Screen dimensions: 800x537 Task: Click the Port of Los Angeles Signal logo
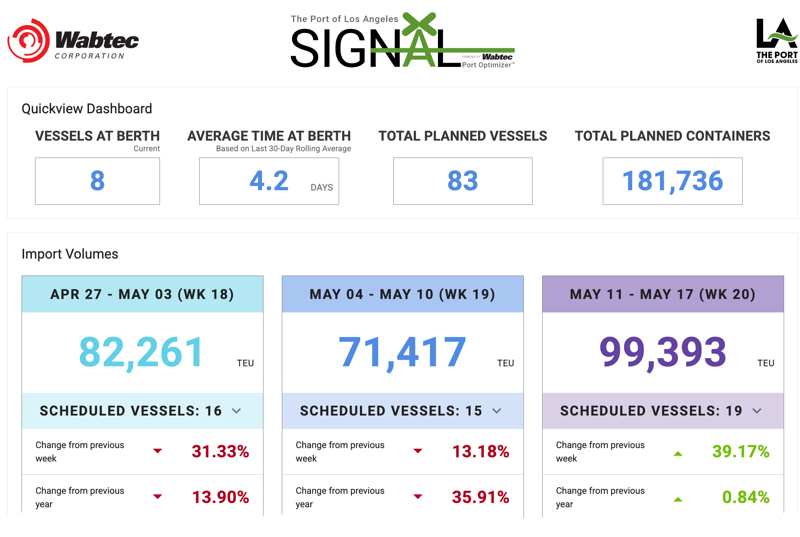pyautogui.click(x=402, y=41)
